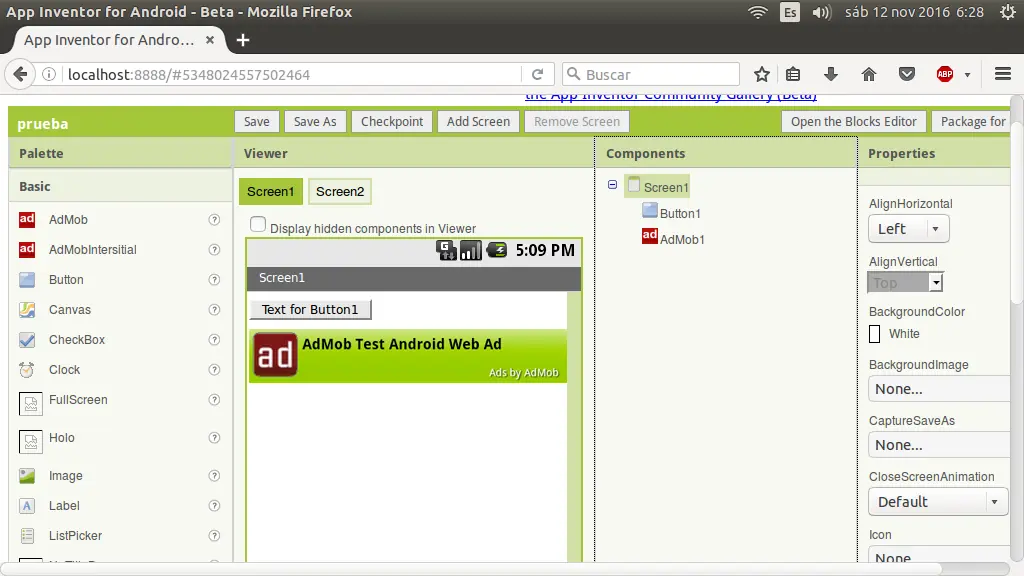Open help for Clock component
This screenshot has width=1024, height=576.
coord(214,370)
